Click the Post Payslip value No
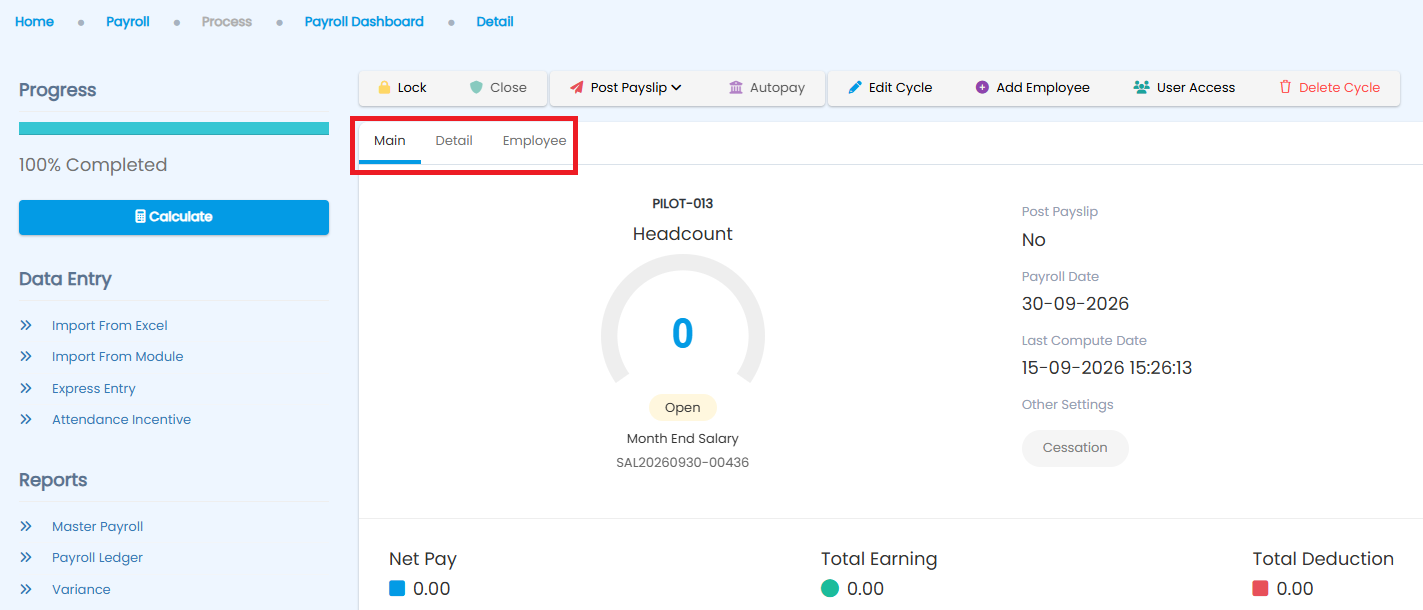The height and width of the screenshot is (610, 1423). coord(1034,240)
